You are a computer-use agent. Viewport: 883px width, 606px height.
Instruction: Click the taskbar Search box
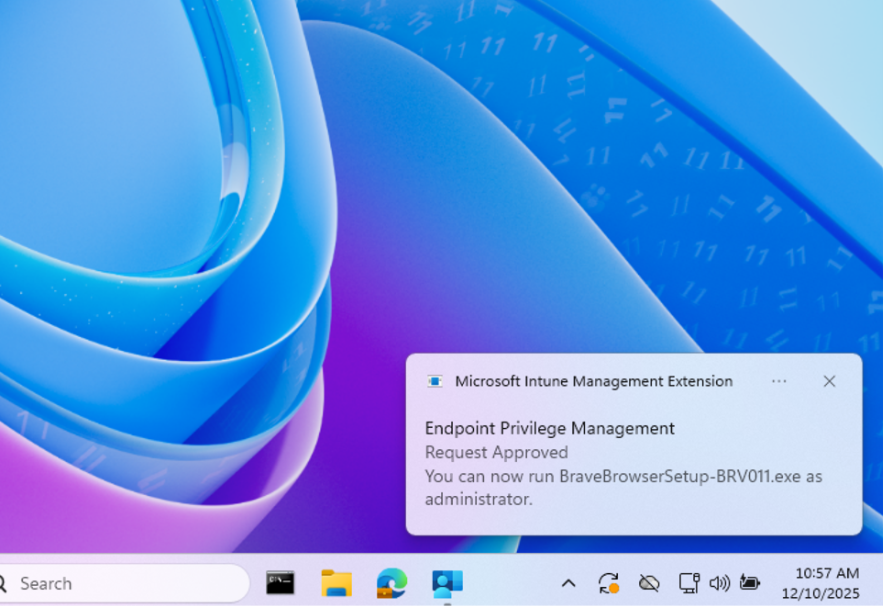(120, 583)
